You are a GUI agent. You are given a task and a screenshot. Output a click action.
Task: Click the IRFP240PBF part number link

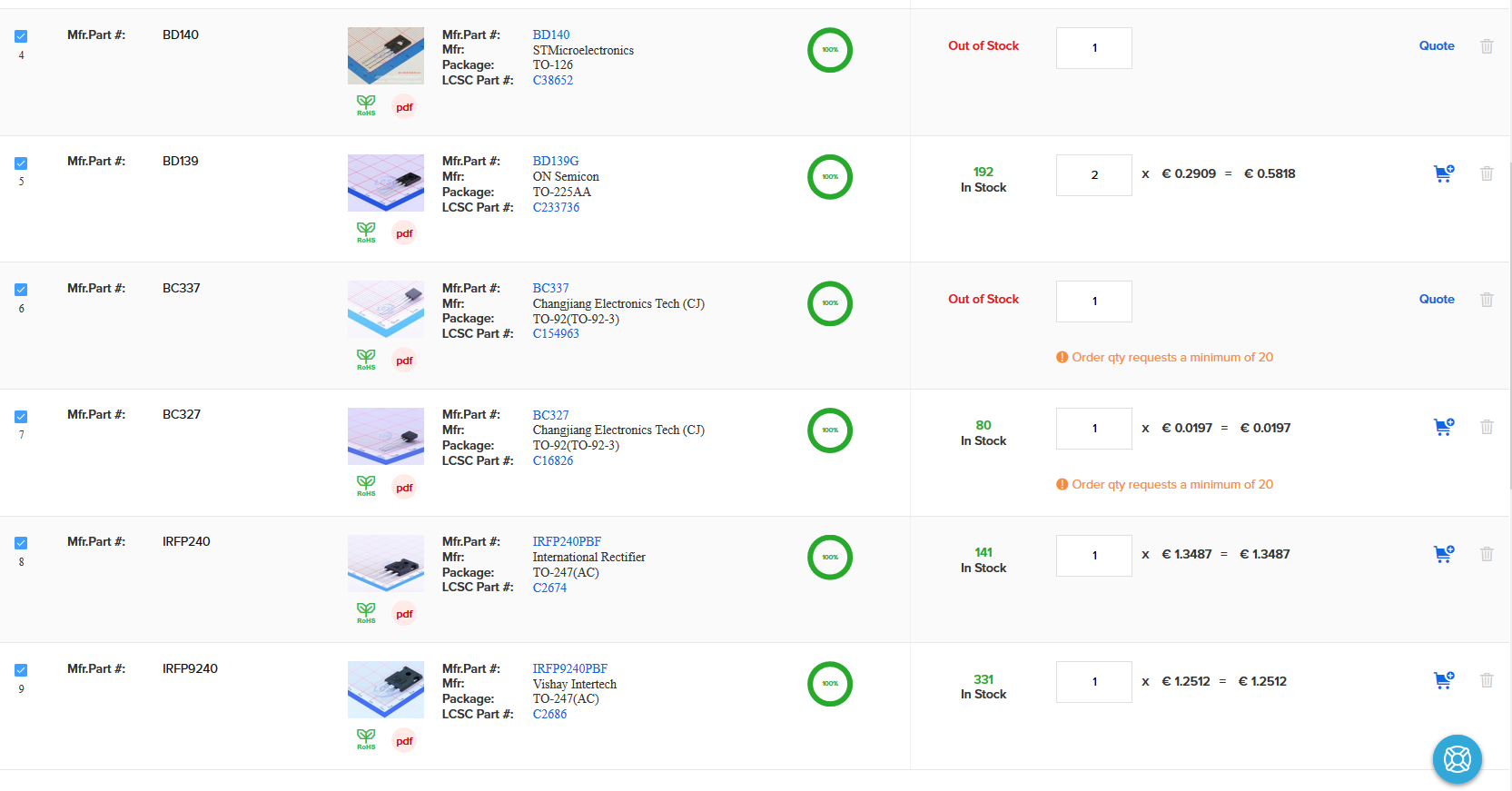[567, 541]
